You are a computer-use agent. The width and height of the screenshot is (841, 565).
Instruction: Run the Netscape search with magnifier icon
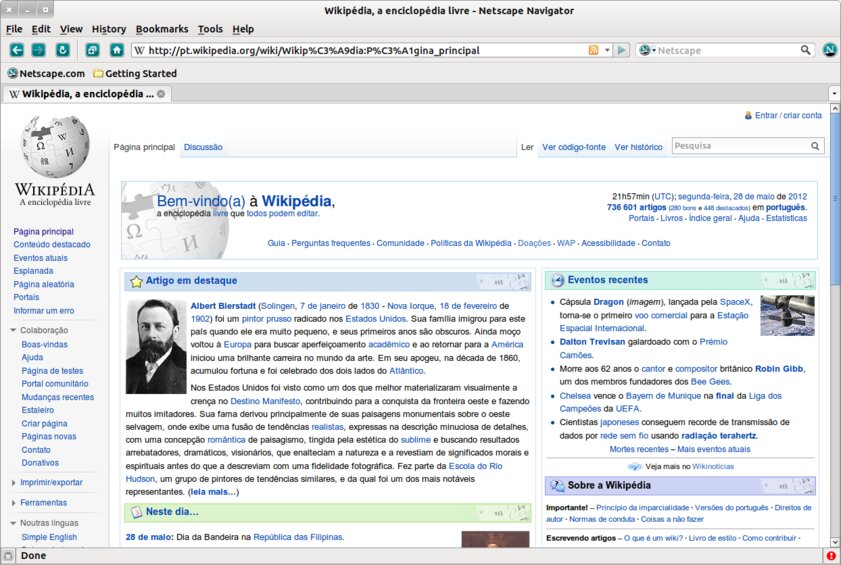805,50
